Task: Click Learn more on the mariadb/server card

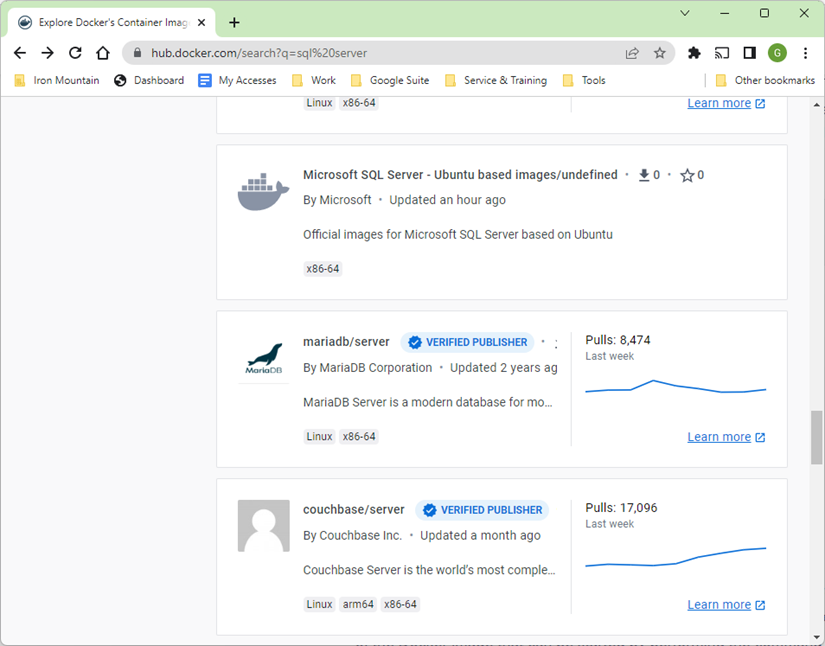Action: (x=719, y=436)
